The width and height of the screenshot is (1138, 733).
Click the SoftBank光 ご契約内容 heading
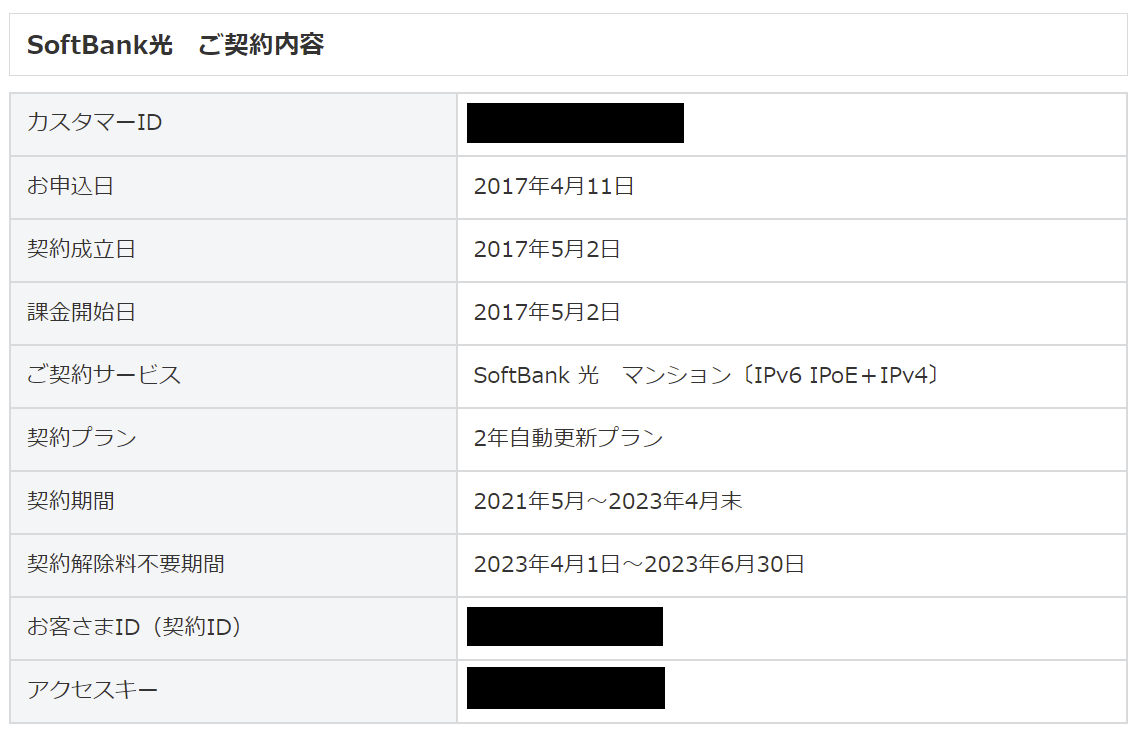click(x=175, y=45)
